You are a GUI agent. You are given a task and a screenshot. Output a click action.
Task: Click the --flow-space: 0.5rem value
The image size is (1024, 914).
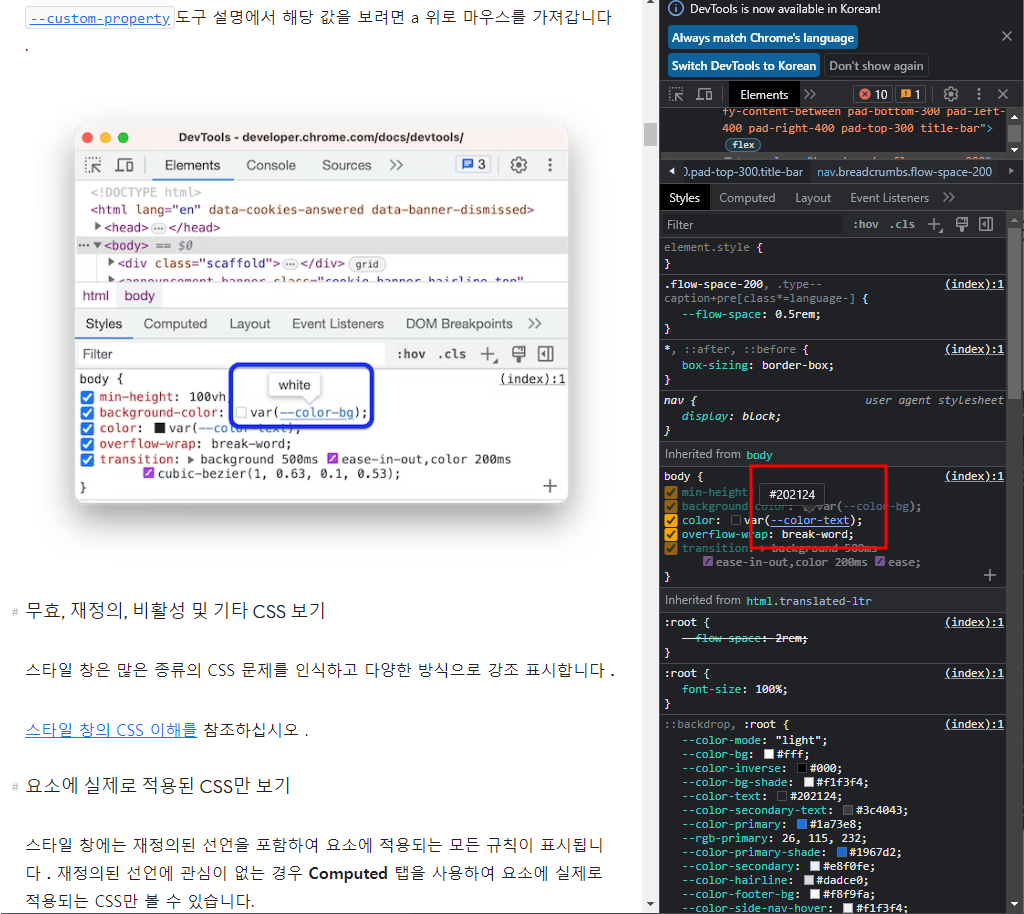click(797, 314)
